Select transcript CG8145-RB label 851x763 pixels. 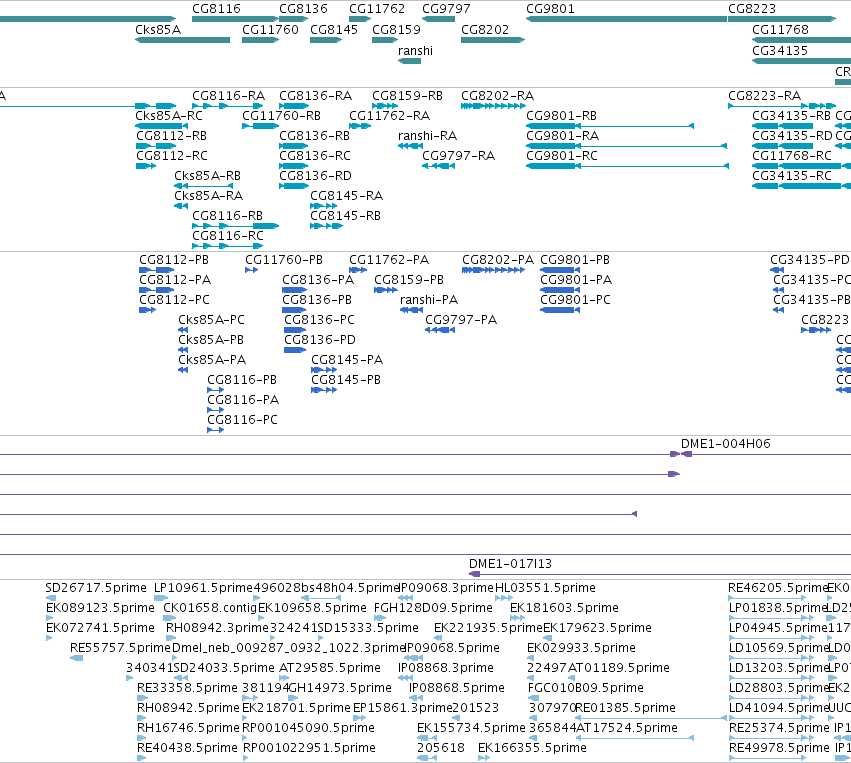point(345,216)
